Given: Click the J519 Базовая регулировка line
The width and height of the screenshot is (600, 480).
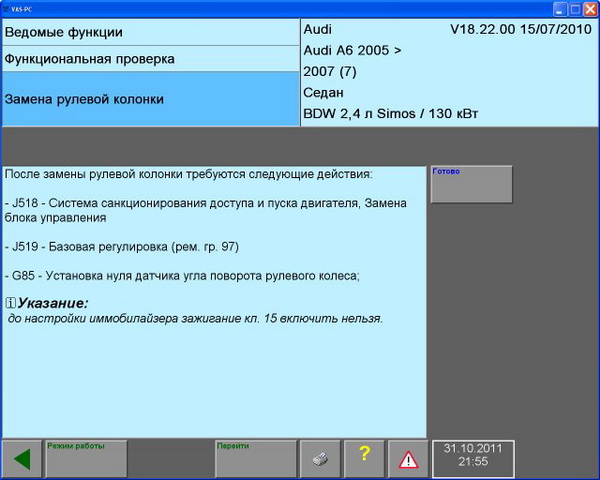Looking at the screenshot, I should 122,247.
